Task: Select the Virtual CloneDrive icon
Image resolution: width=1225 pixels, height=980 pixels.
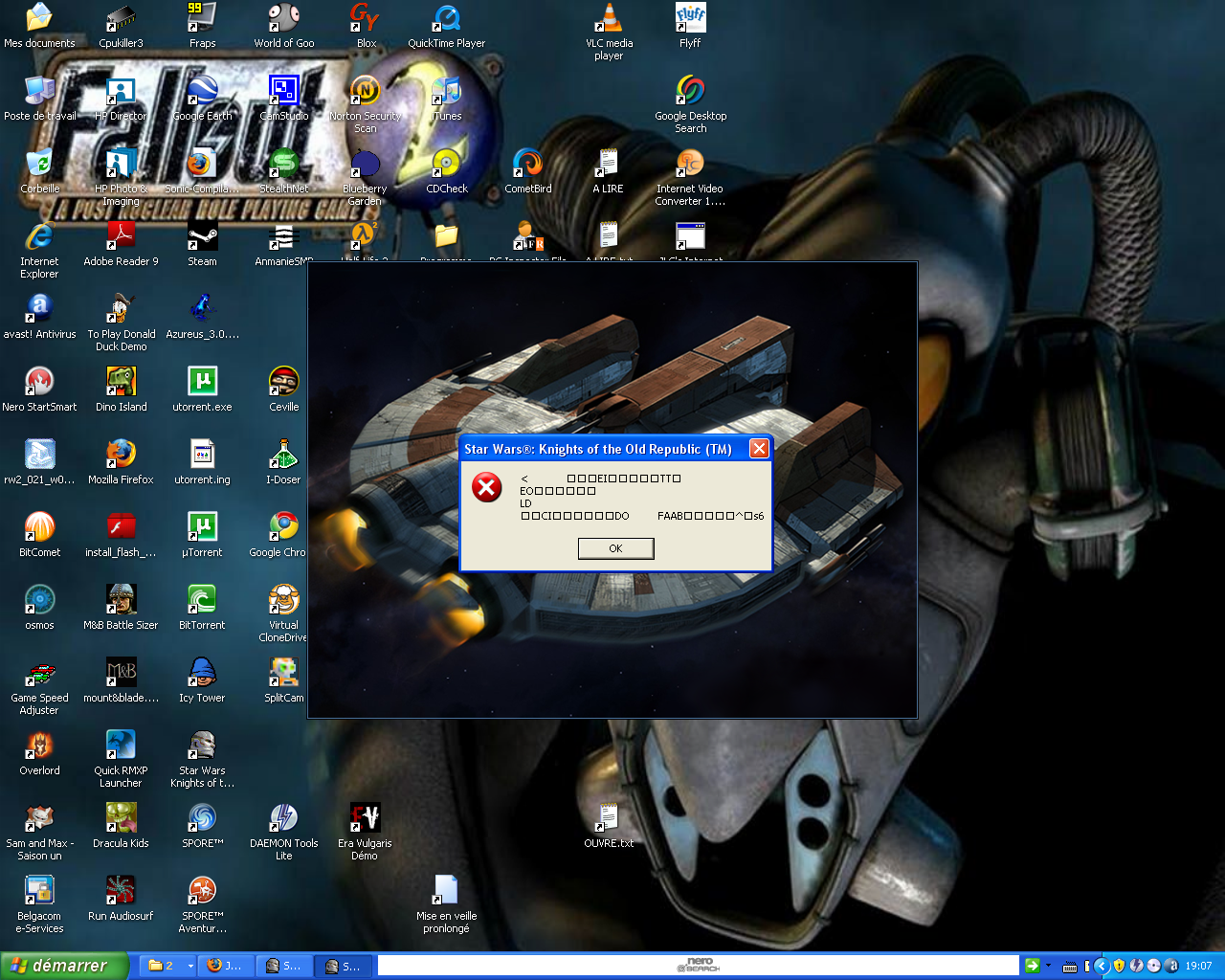Action: (283, 613)
